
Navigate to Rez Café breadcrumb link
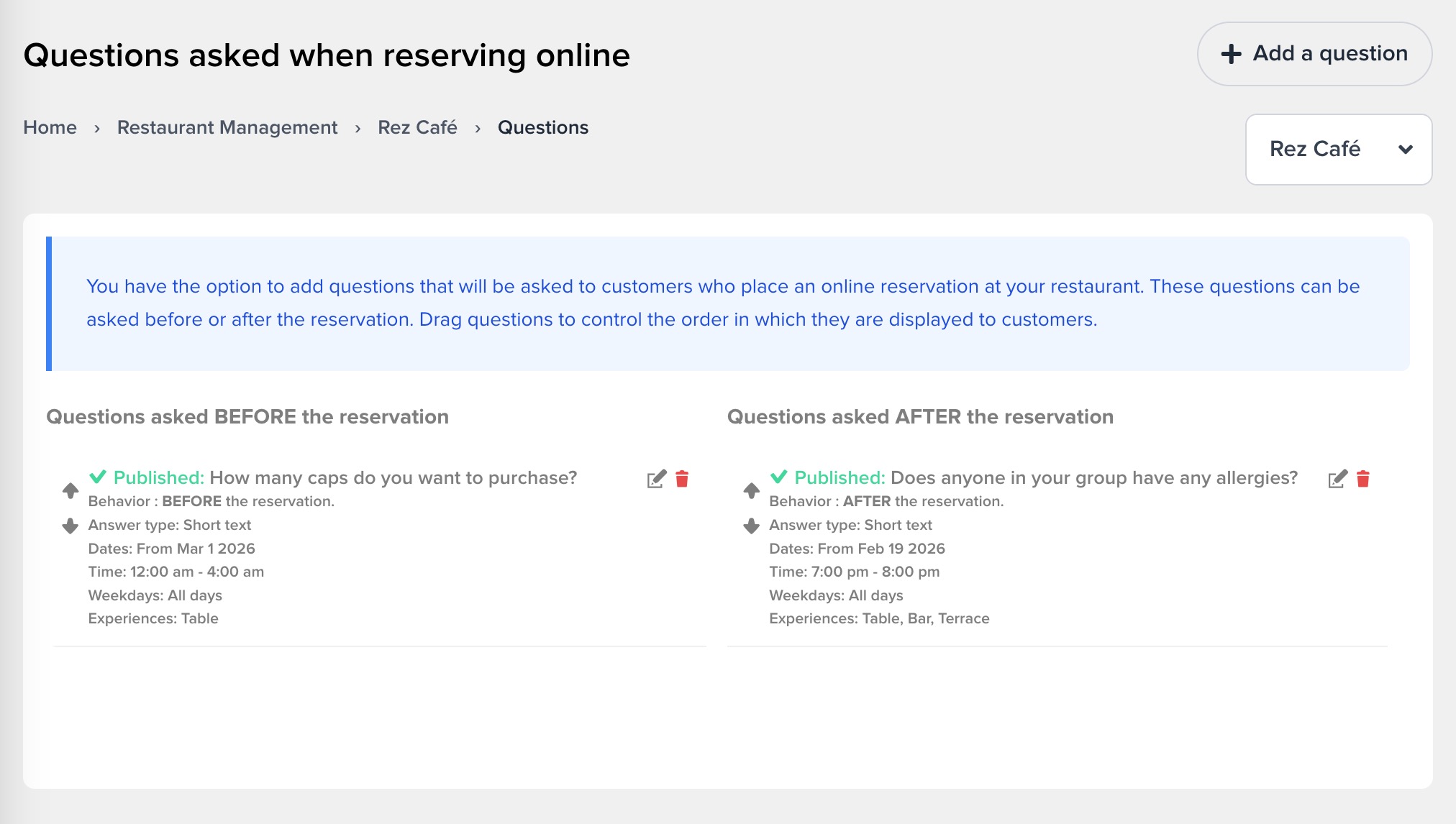pyautogui.click(x=417, y=127)
